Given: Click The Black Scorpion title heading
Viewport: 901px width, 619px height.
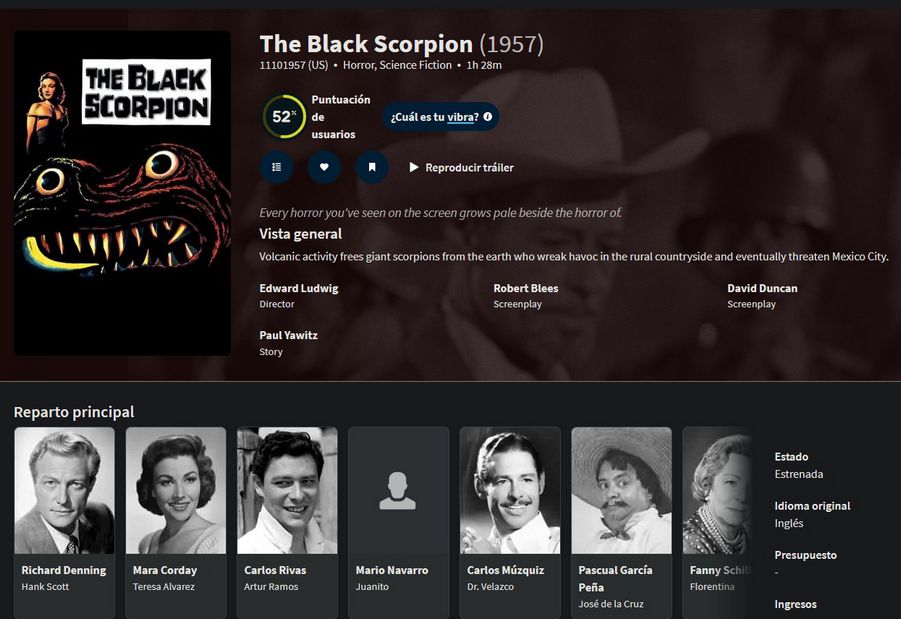Looking at the screenshot, I should pos(366,44).
